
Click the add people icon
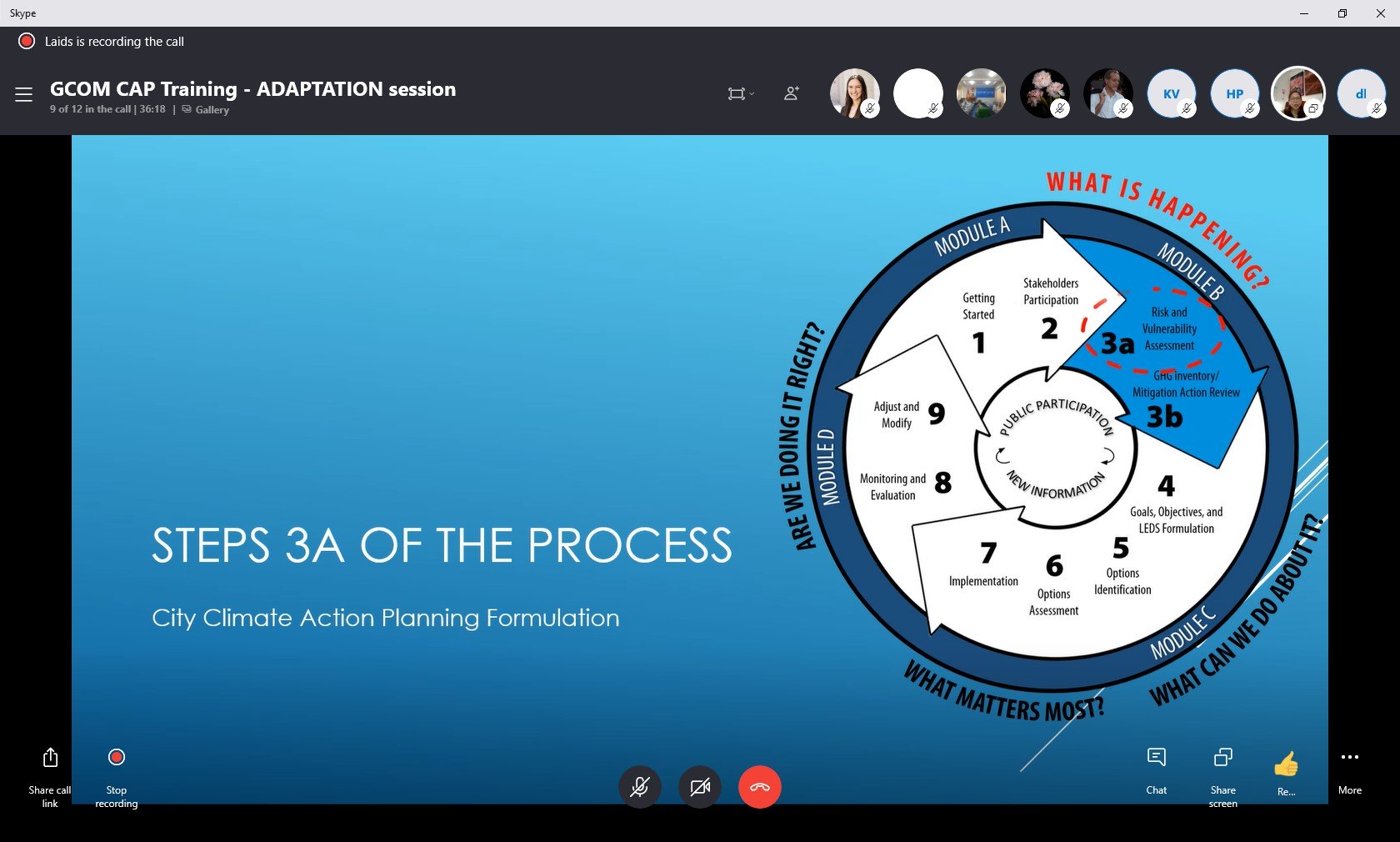[792, 93]
